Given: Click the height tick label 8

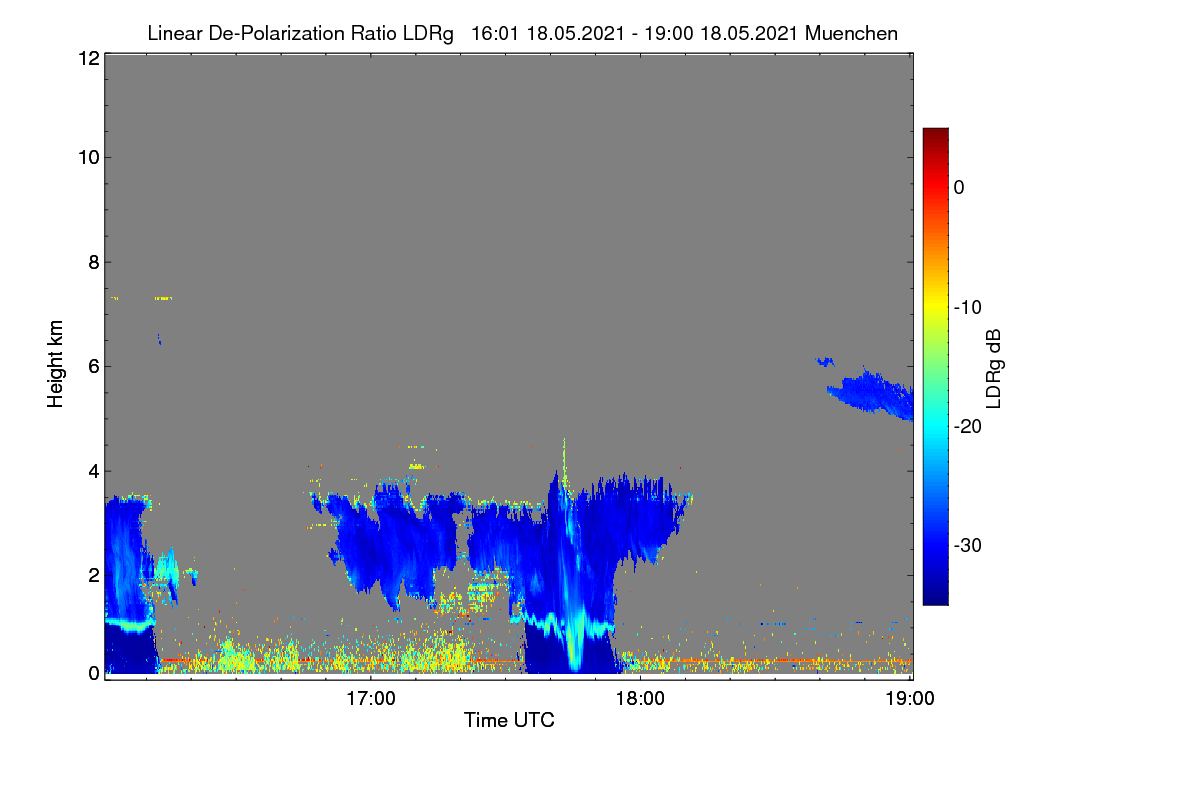Looking at the screenshot, I should (92, 262).
